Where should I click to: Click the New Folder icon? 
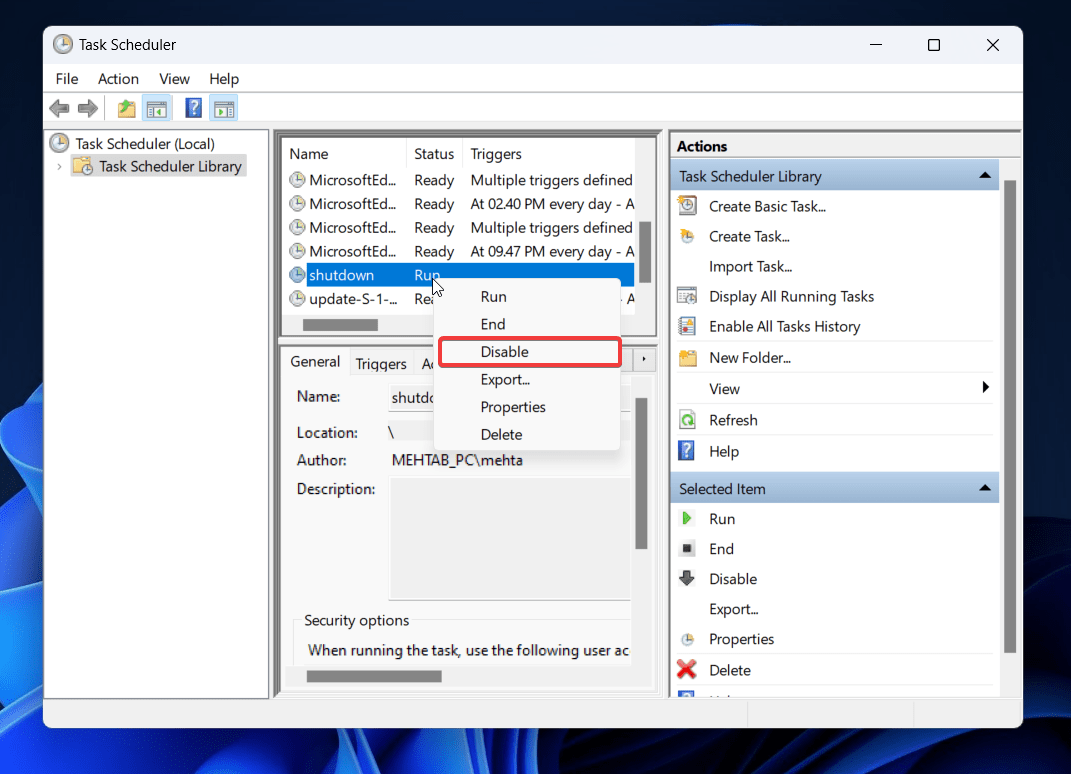[687, 357]
